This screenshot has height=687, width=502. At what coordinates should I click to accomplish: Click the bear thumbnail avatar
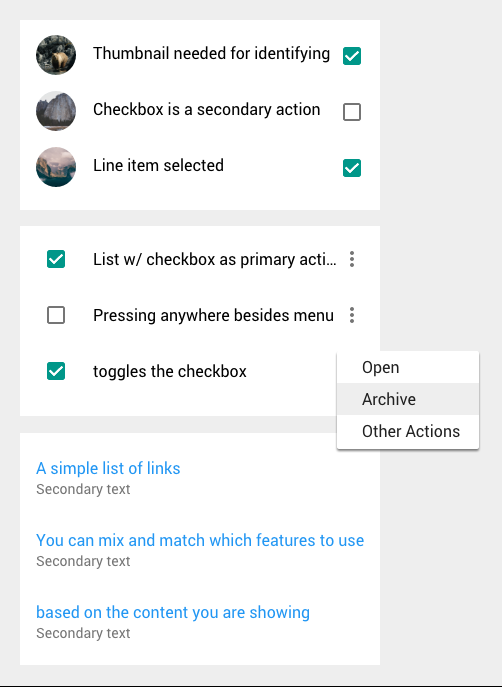pyautogui.click(x=56, y=55)
